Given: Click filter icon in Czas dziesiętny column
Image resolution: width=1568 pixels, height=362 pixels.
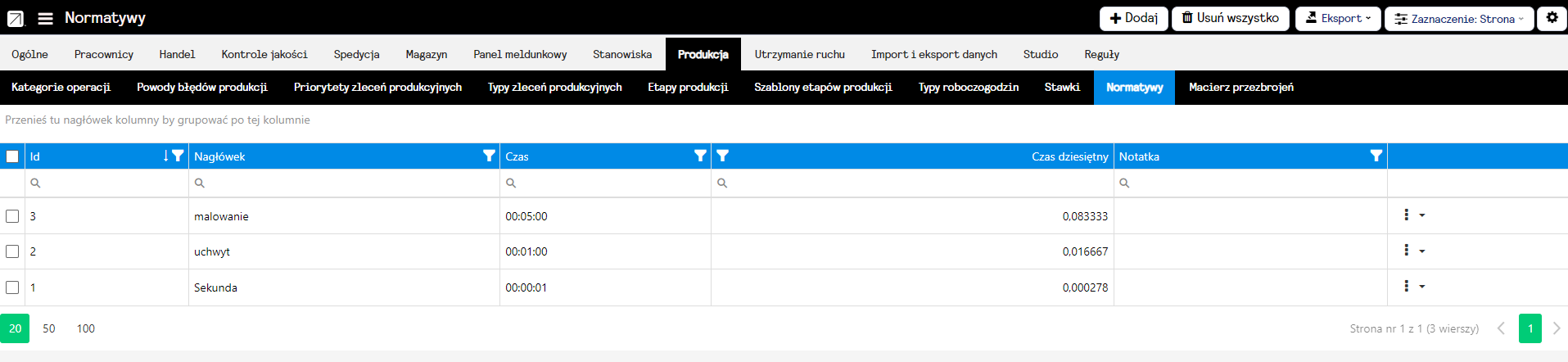Looking at the screenshot, I should tap(722, 156).
